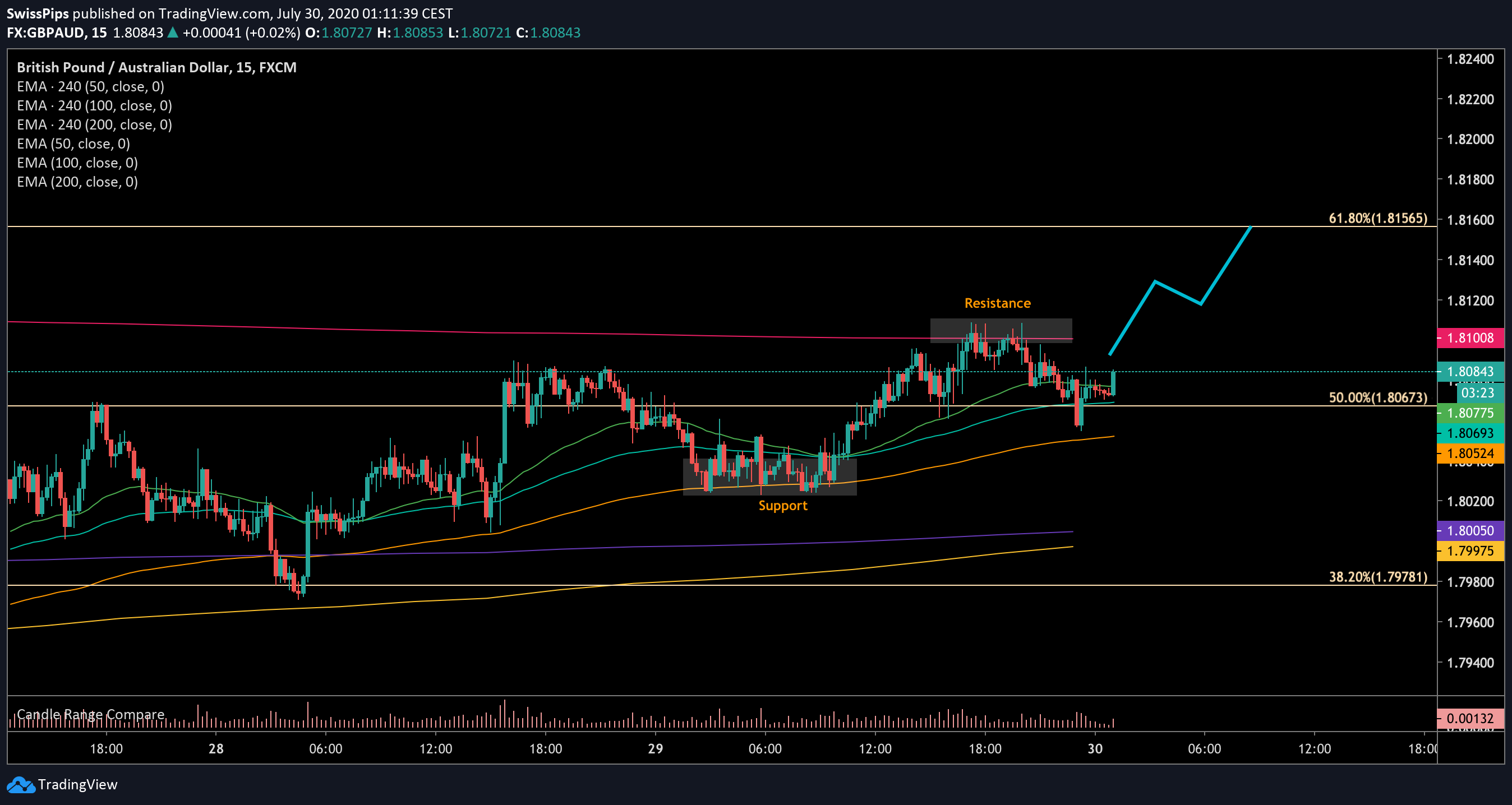The width and height of the screenshot is (1512, 805).
Task: Click the TradingView cloud logo icon
Action: tap(21, 784)
